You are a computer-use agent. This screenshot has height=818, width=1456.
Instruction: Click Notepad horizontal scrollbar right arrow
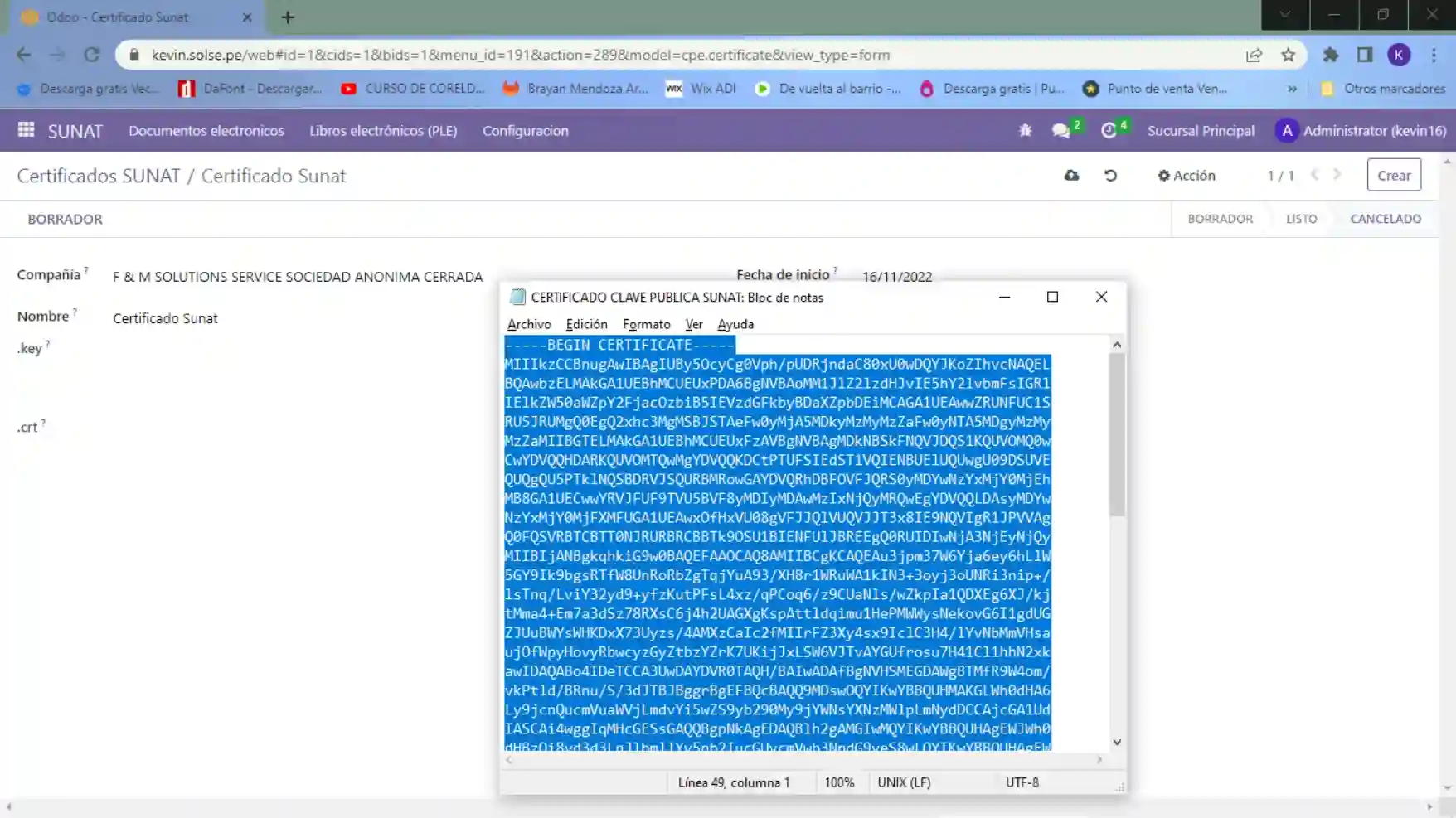[x=1099, y=760]
